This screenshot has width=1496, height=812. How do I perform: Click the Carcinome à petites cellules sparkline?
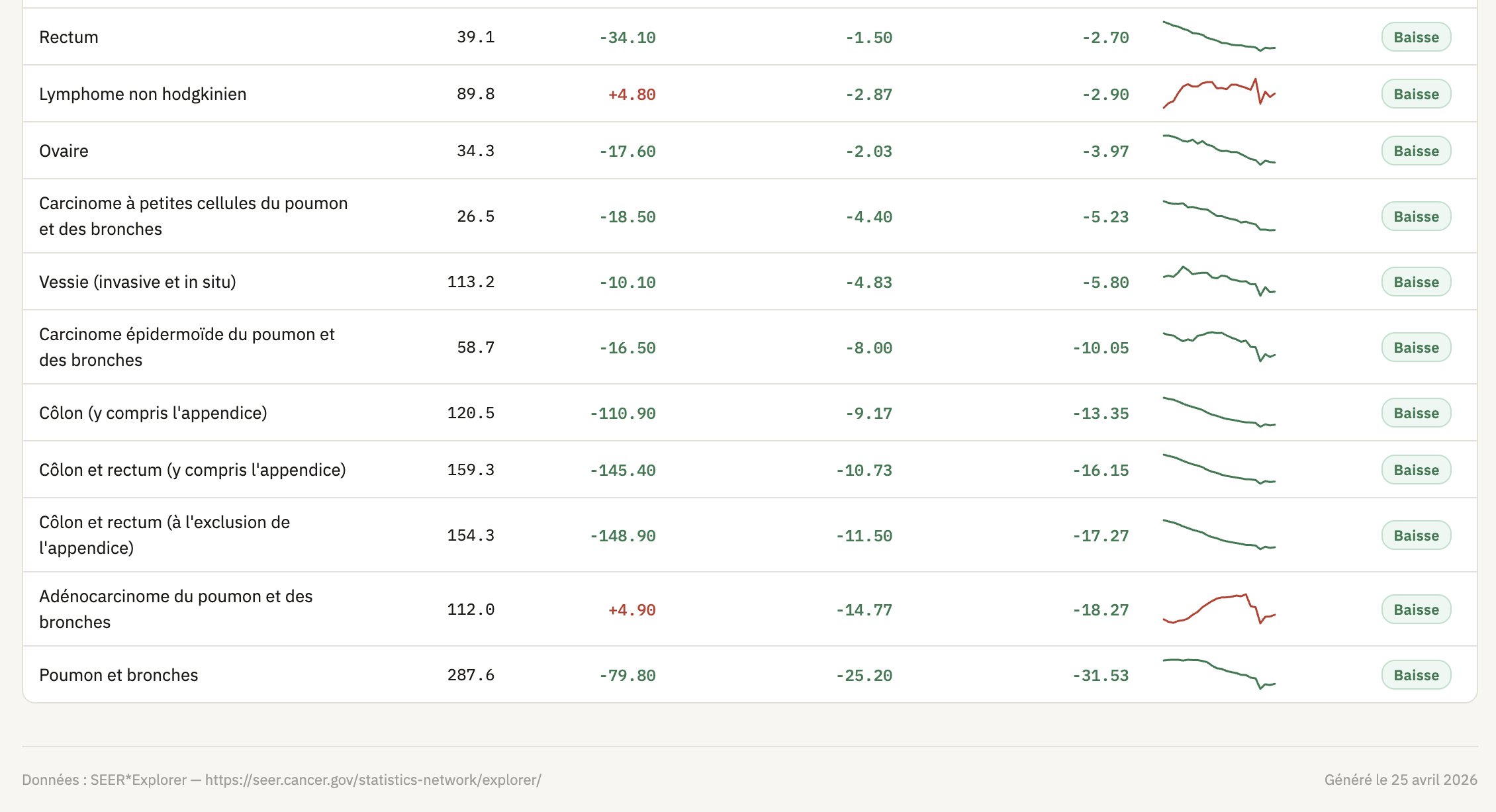1219,216
